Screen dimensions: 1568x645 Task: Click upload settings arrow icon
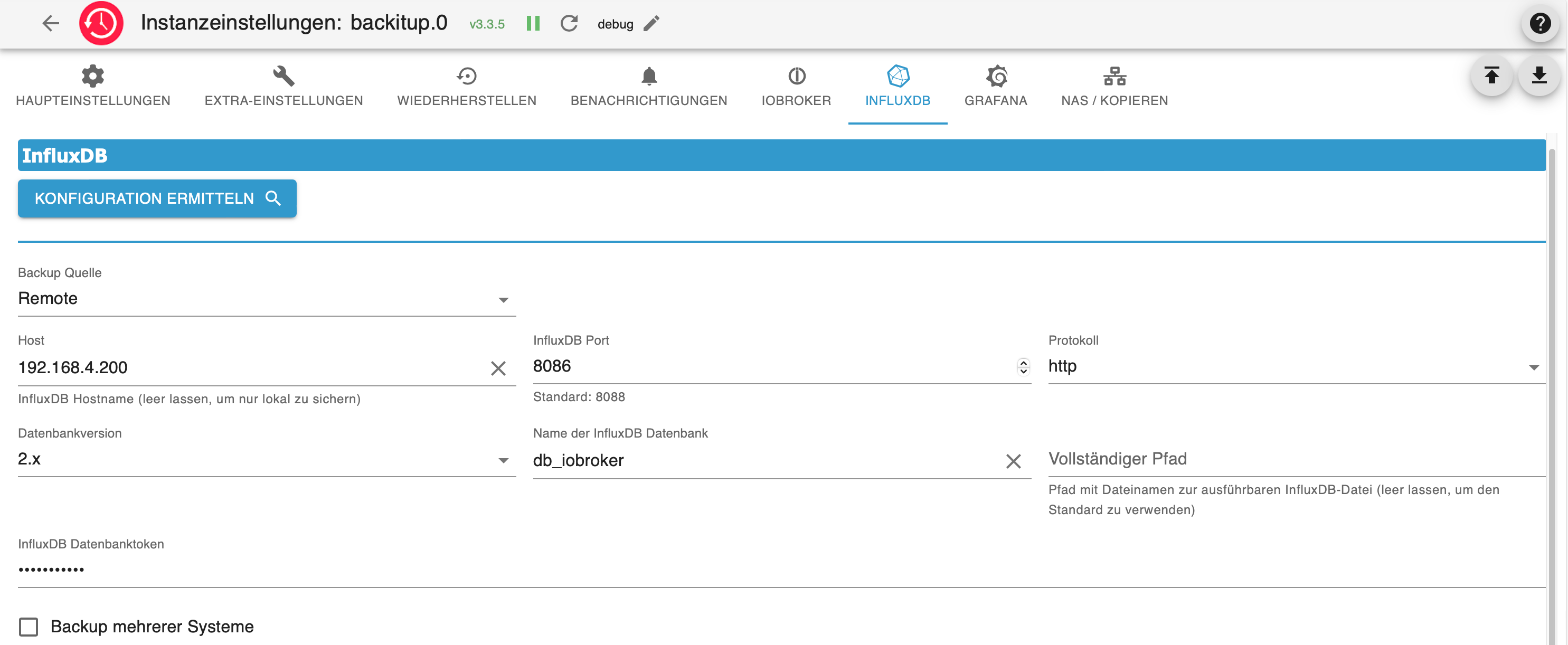[x=1491, y=76]
